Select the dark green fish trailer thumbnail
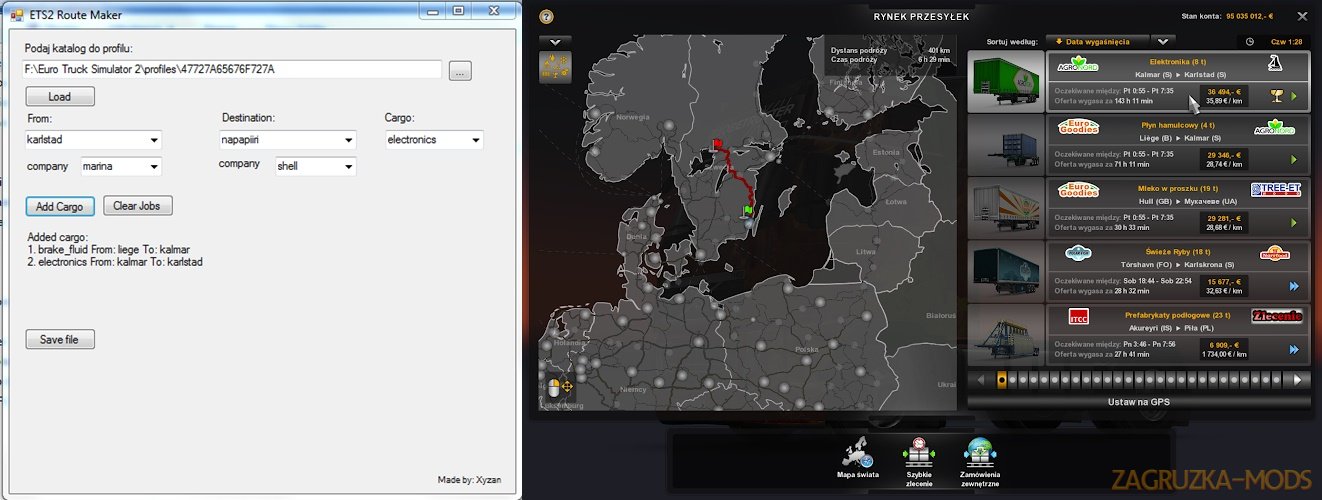This screenshot has width=1322, height=500. pyautogui.click(x=1005, y=271)
